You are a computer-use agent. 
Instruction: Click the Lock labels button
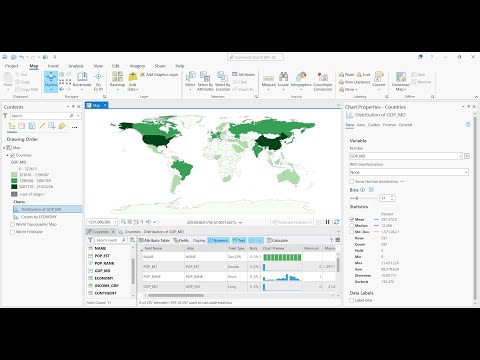pyautogui.click(x=364, y=75)
